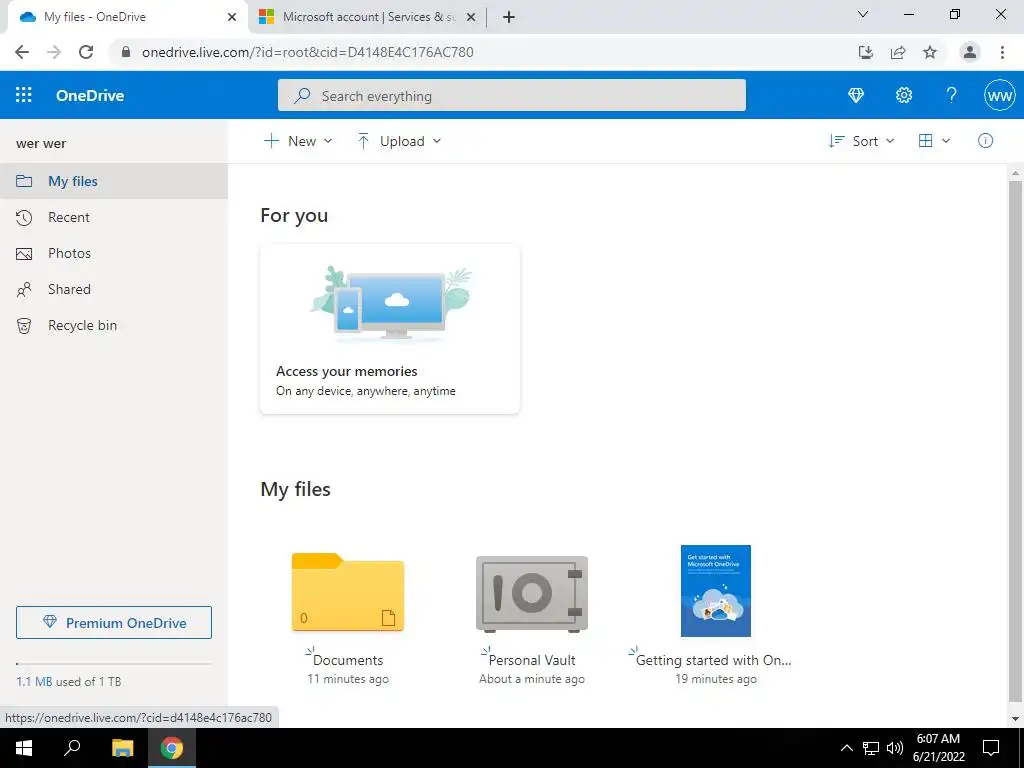This screenshot has width=1024, height=768.
Task: Click the search magnifier icon
Action: point(302,96)
